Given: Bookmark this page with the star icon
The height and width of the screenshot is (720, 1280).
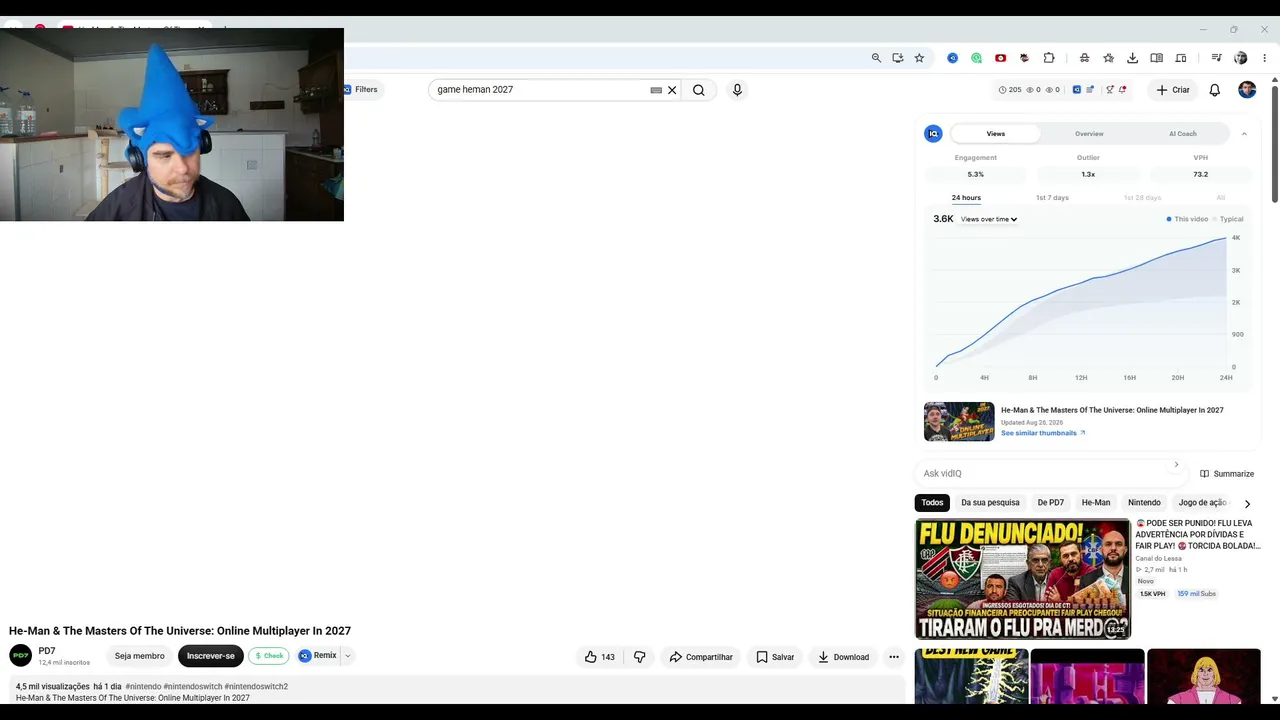Looking at the screenshot, I should point(919,58).
